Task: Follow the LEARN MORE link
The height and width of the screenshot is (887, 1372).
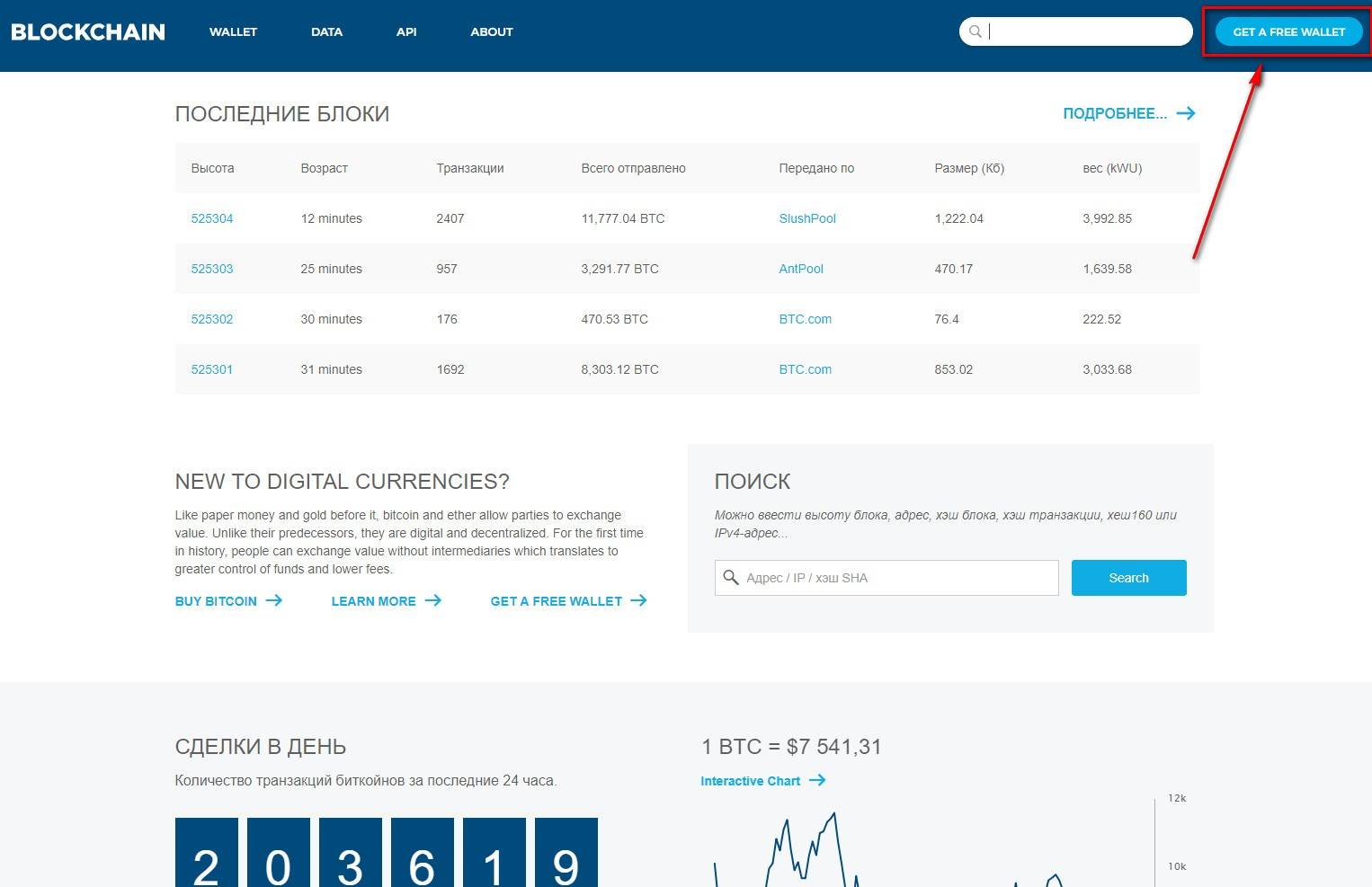Action: click(x=373, y=601)
